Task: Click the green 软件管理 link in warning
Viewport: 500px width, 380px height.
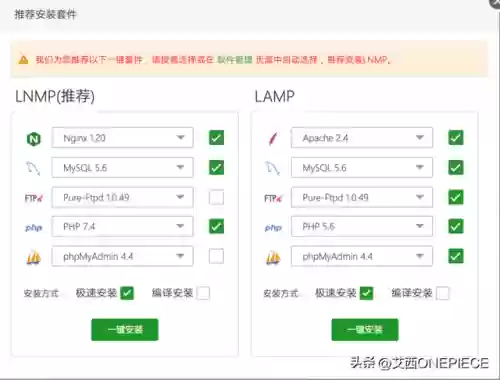Action: tap(235, 60)
